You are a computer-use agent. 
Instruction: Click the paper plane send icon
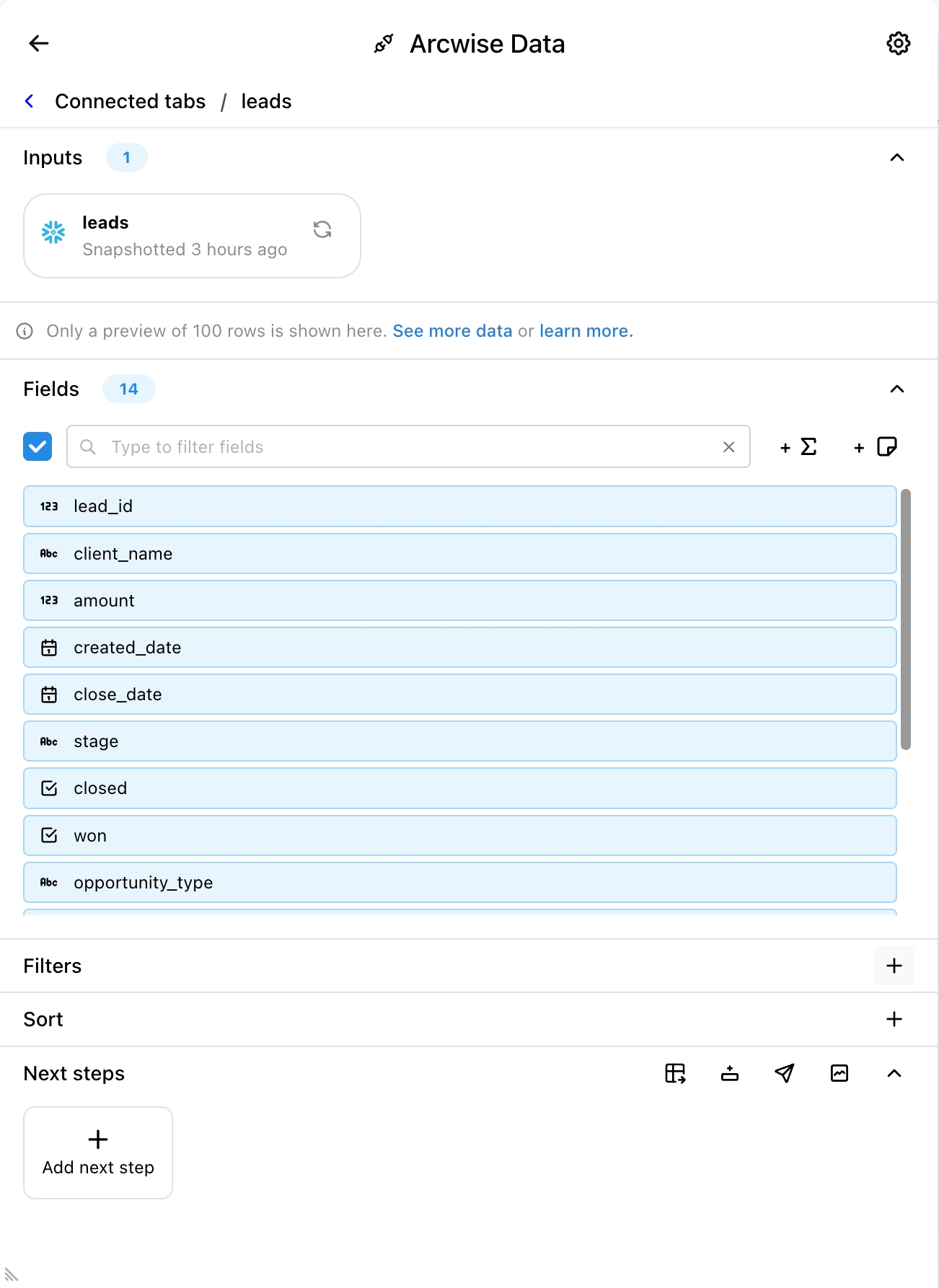coord(785,1073)
